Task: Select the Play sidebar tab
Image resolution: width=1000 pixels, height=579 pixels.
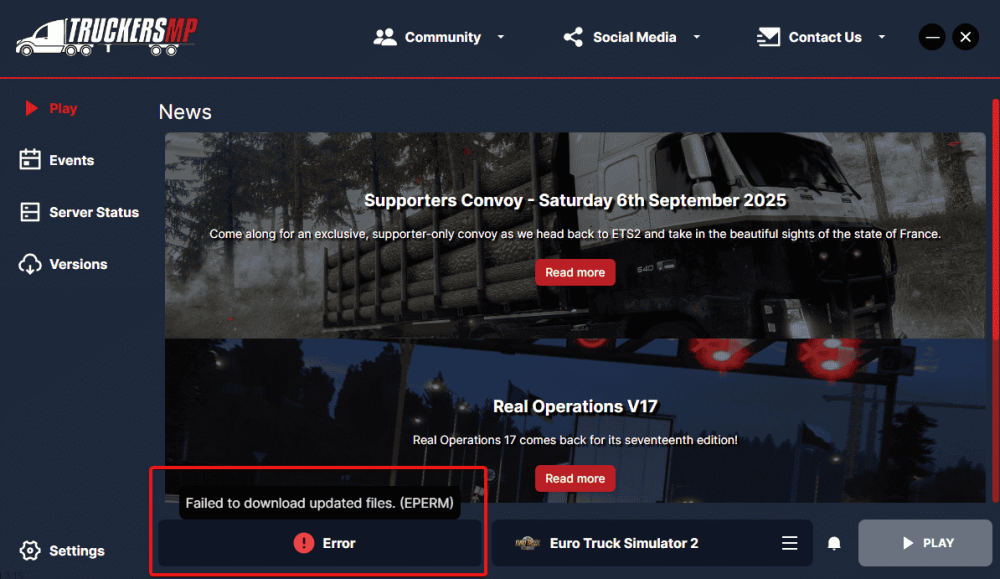Action: click(x=62, y=108)
